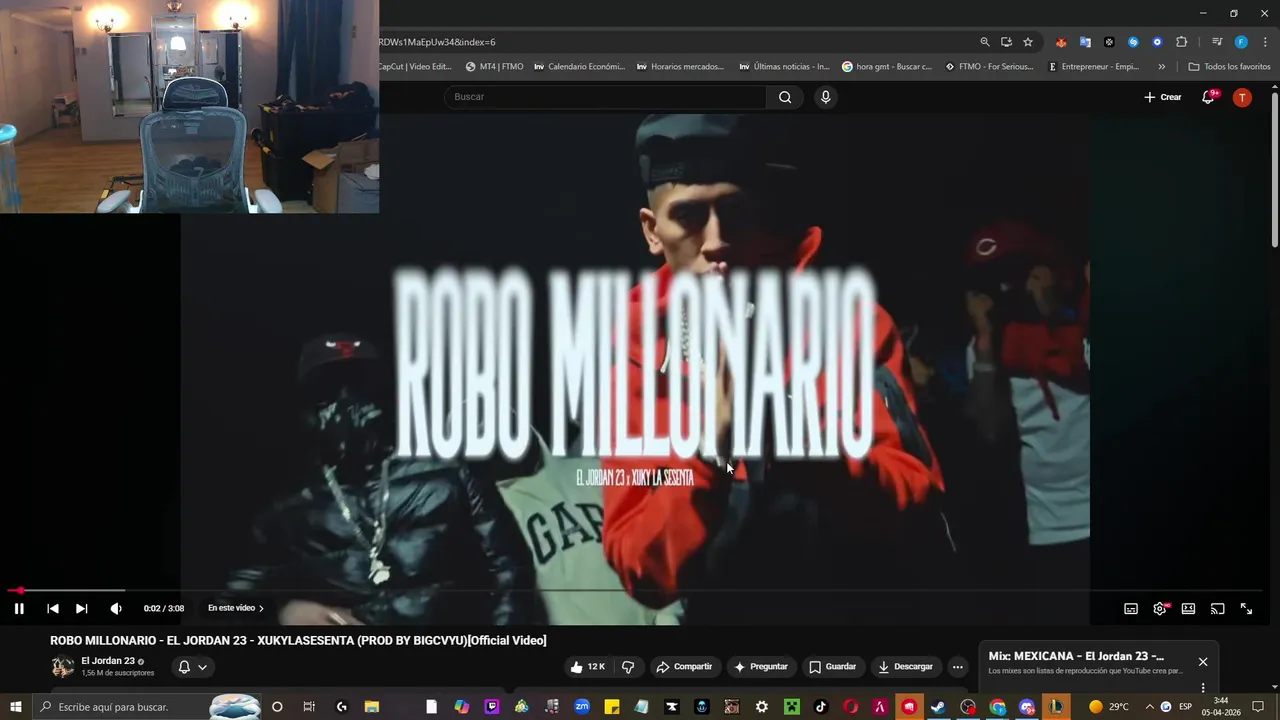The image size is (1280, 720).
Task: Open the hora gmt bookmark
Action: [887, 67]
